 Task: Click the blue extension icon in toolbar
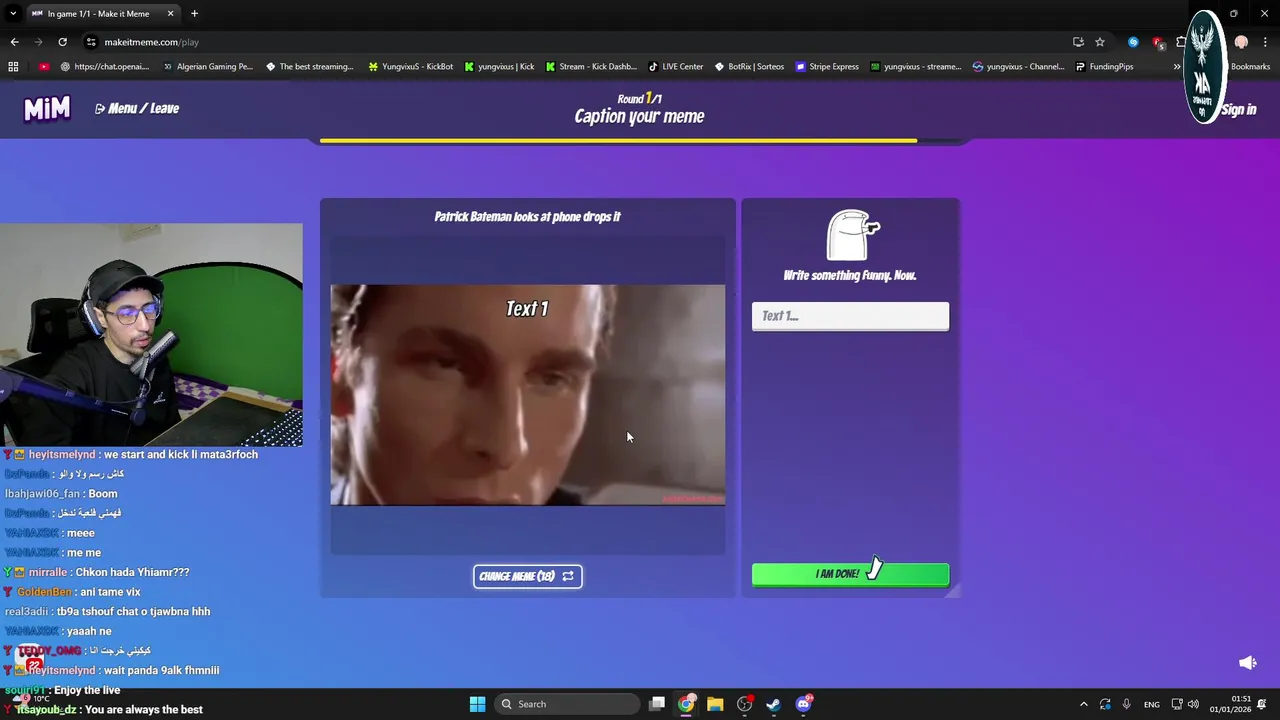pyautogui.click(x=1133, y=42)
